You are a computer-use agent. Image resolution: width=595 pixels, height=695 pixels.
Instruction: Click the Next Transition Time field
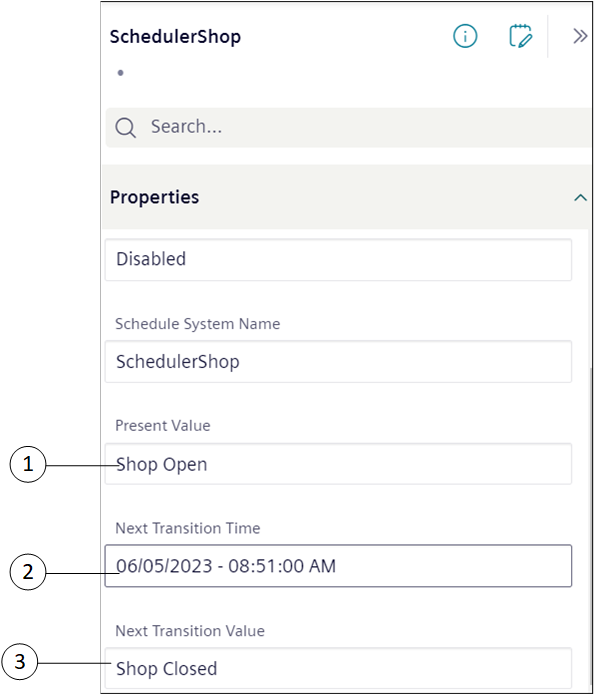(338, 566)
